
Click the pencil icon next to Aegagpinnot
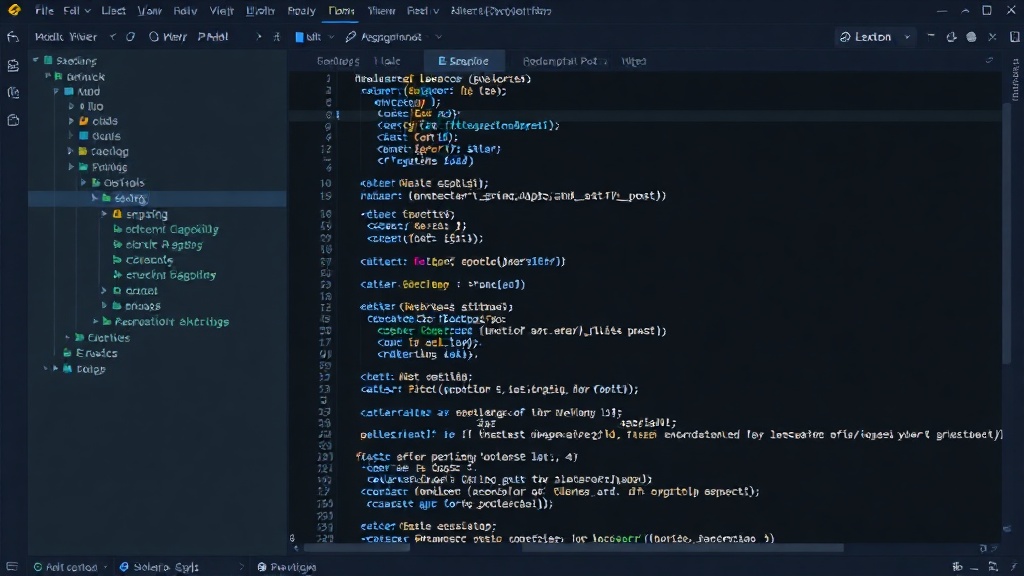coord(351,37)
